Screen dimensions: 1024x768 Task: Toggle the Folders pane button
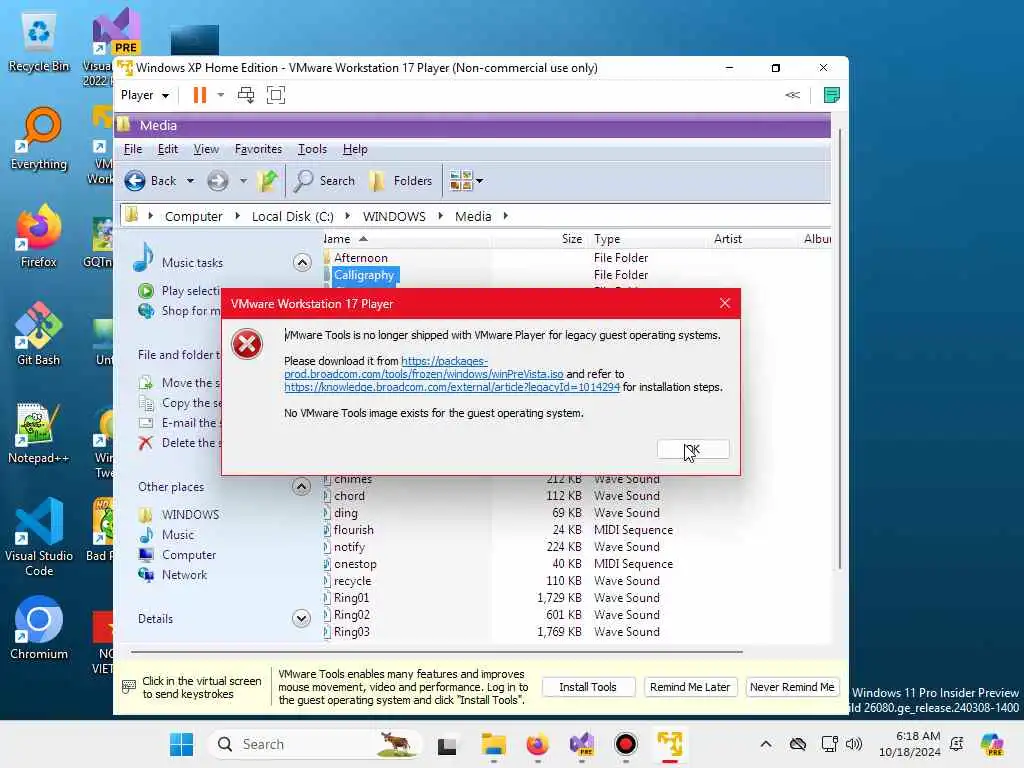[x=401, y=181]
